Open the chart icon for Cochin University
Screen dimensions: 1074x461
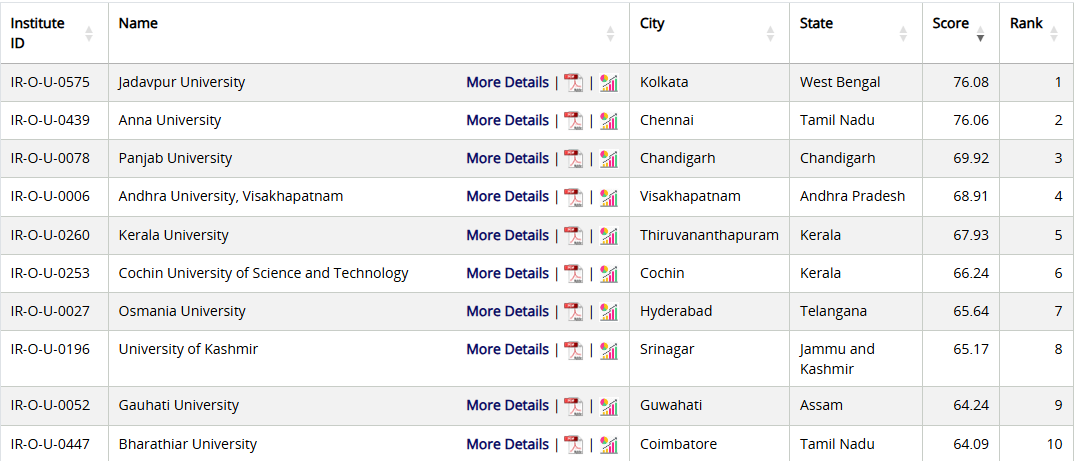[x=608, y=273]
